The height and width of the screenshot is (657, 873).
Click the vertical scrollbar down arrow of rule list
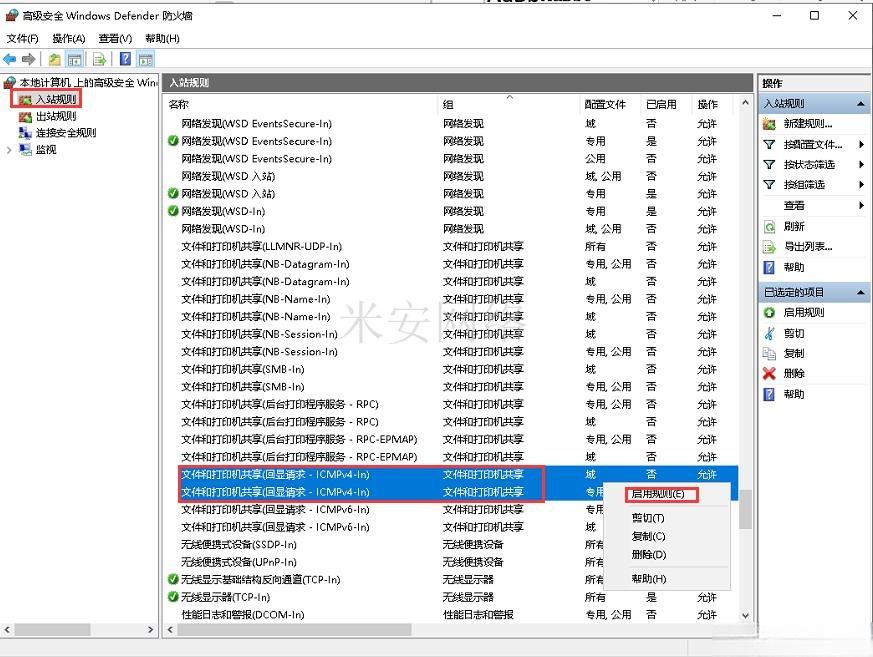click(x=745, y=616)
